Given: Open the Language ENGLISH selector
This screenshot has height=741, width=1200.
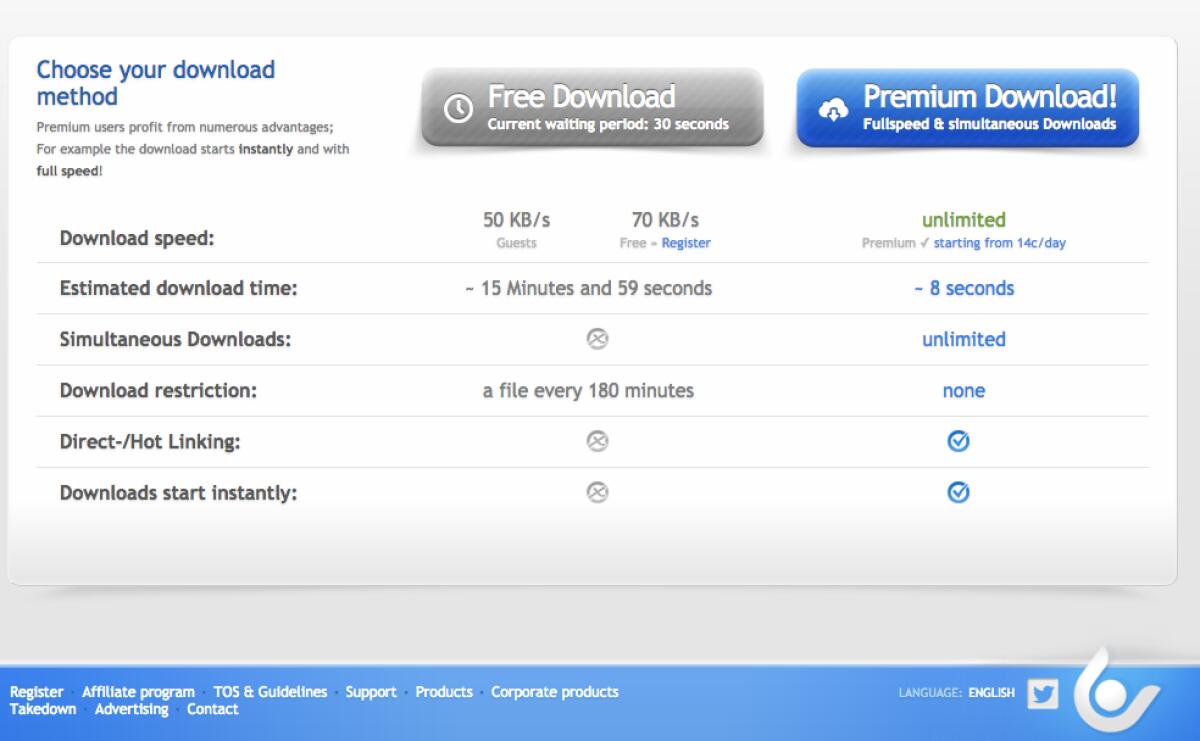Looking at the screenshot, I should tap(992, 693).
